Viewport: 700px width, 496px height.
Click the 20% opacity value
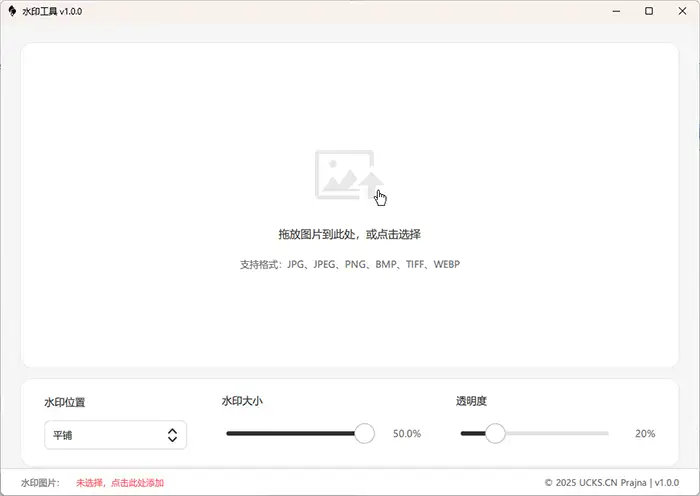[x=645, y=433]
